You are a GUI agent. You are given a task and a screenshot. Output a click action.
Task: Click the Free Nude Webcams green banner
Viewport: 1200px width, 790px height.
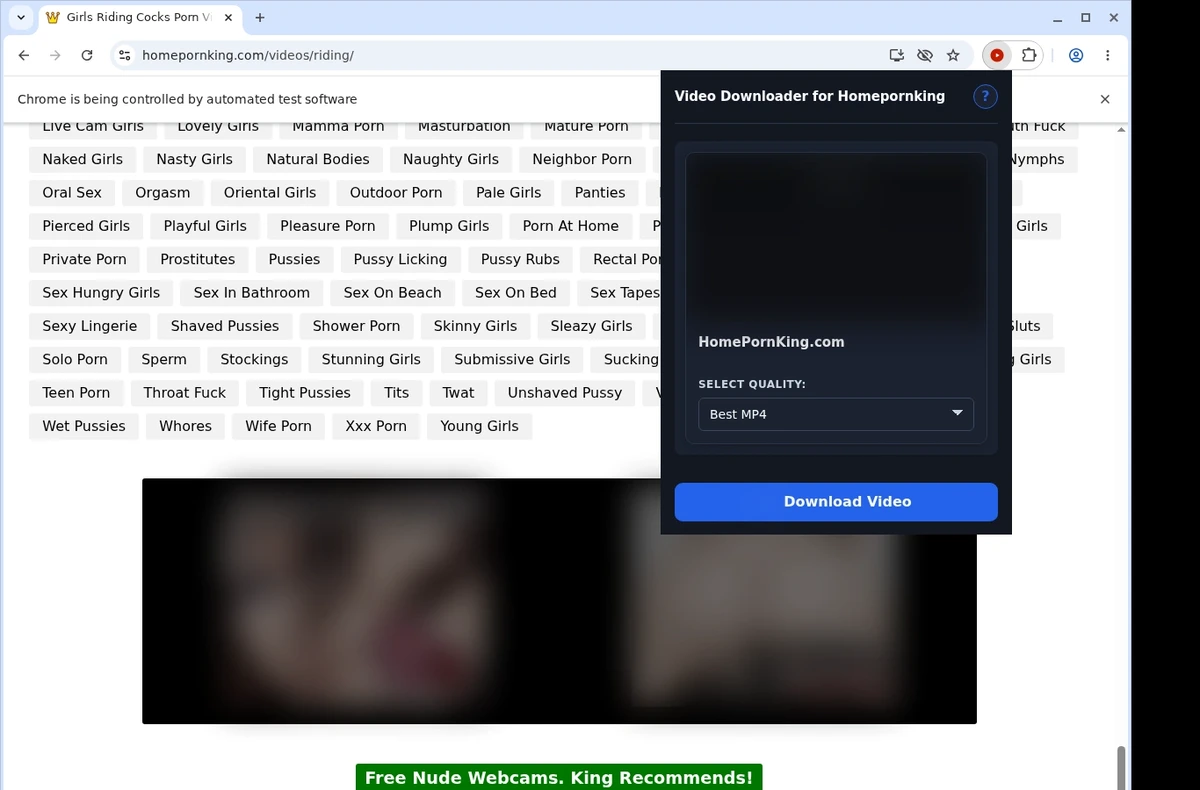click(x=559, y=778)
